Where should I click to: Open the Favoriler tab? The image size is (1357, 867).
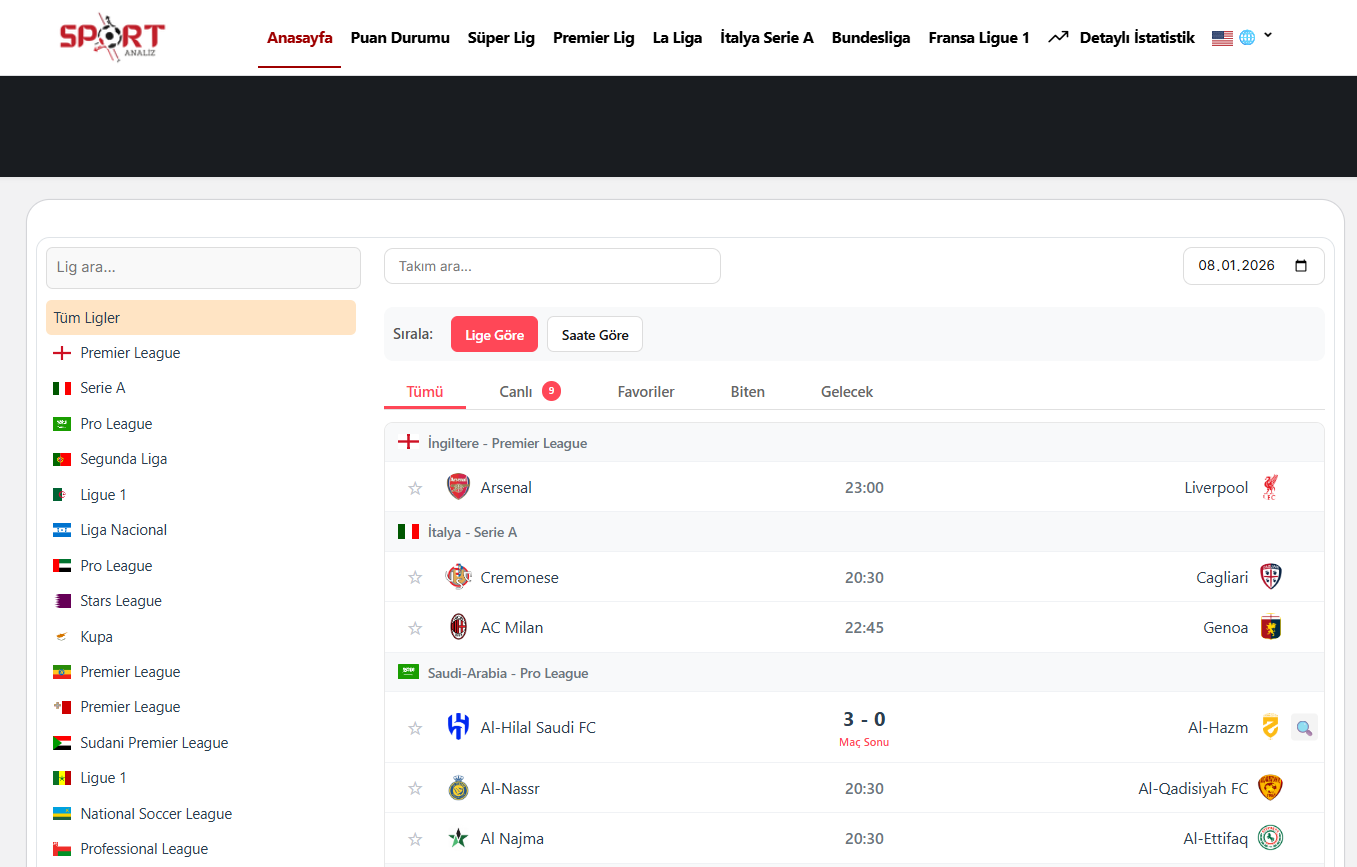point(646,391)
